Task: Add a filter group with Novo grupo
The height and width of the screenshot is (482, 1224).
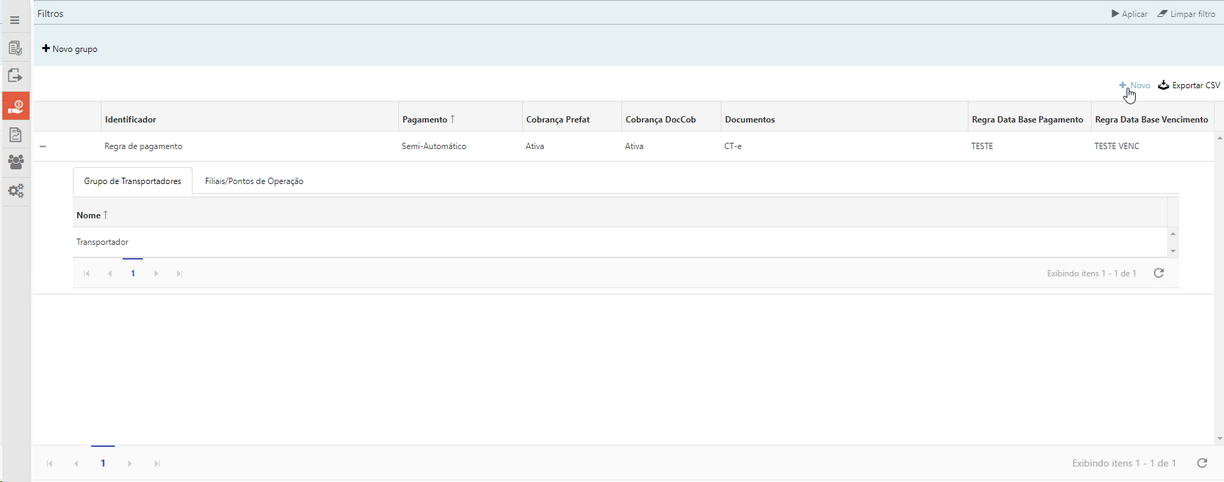Action: click(x=70, y=49)
